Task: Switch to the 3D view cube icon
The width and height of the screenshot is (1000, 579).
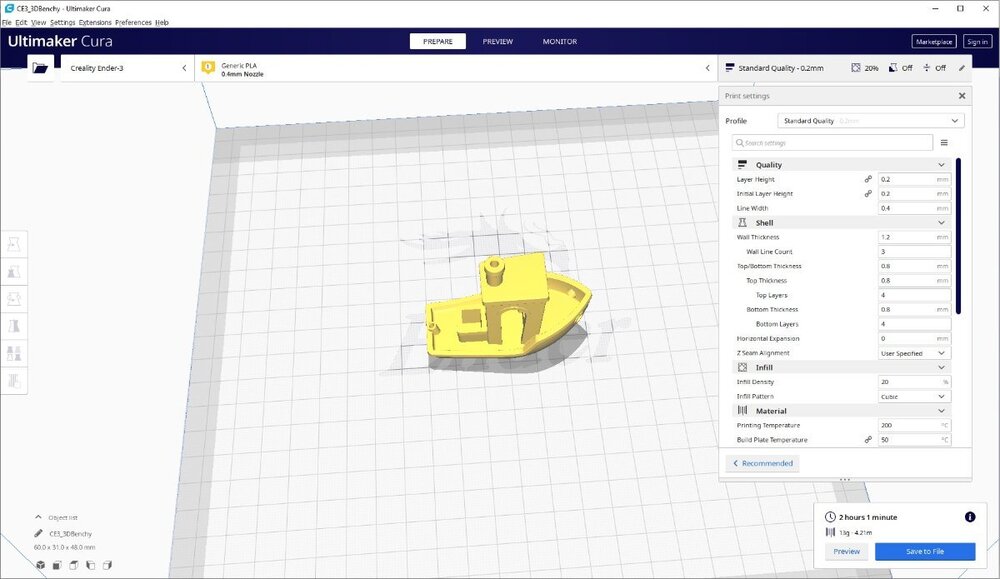Action: pos(41,565)
